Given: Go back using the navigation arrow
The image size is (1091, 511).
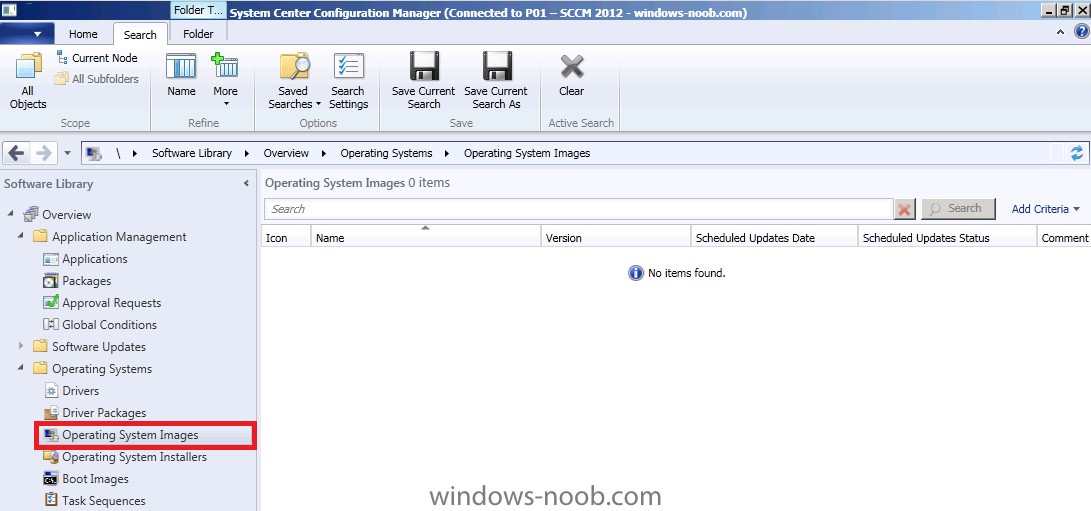Looking at the screenshot, I should pyautogui.click(x=18, y=153).
